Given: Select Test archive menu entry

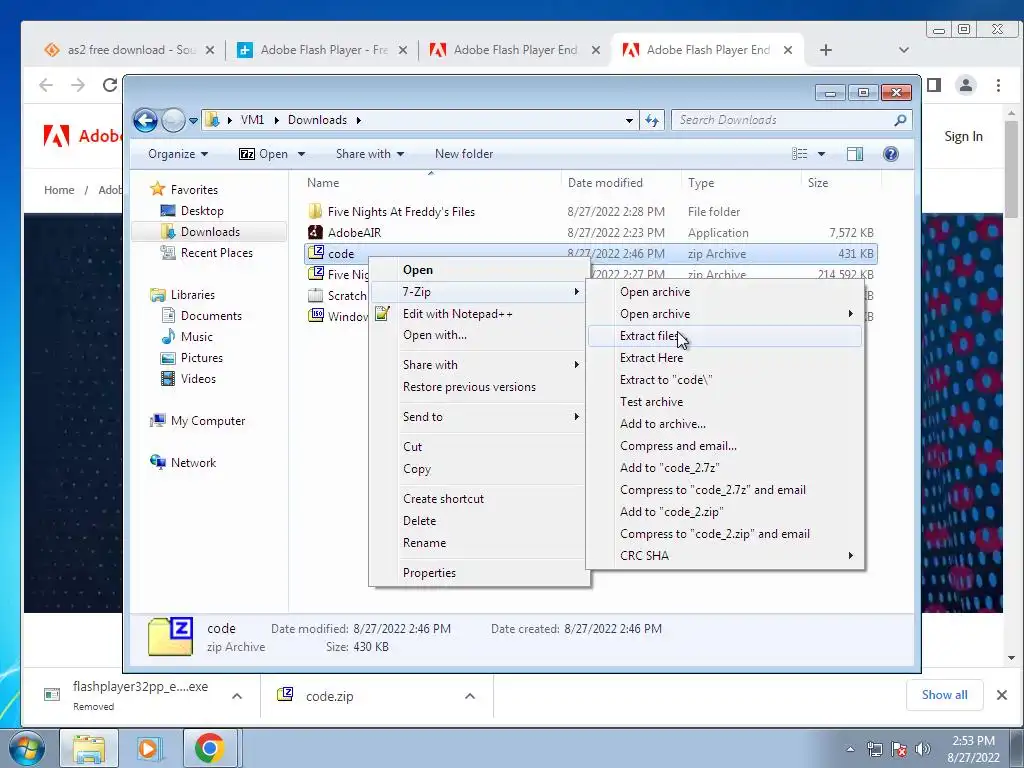Looking at the screenshot, I should pyautogui.click(x=725, y=402).
